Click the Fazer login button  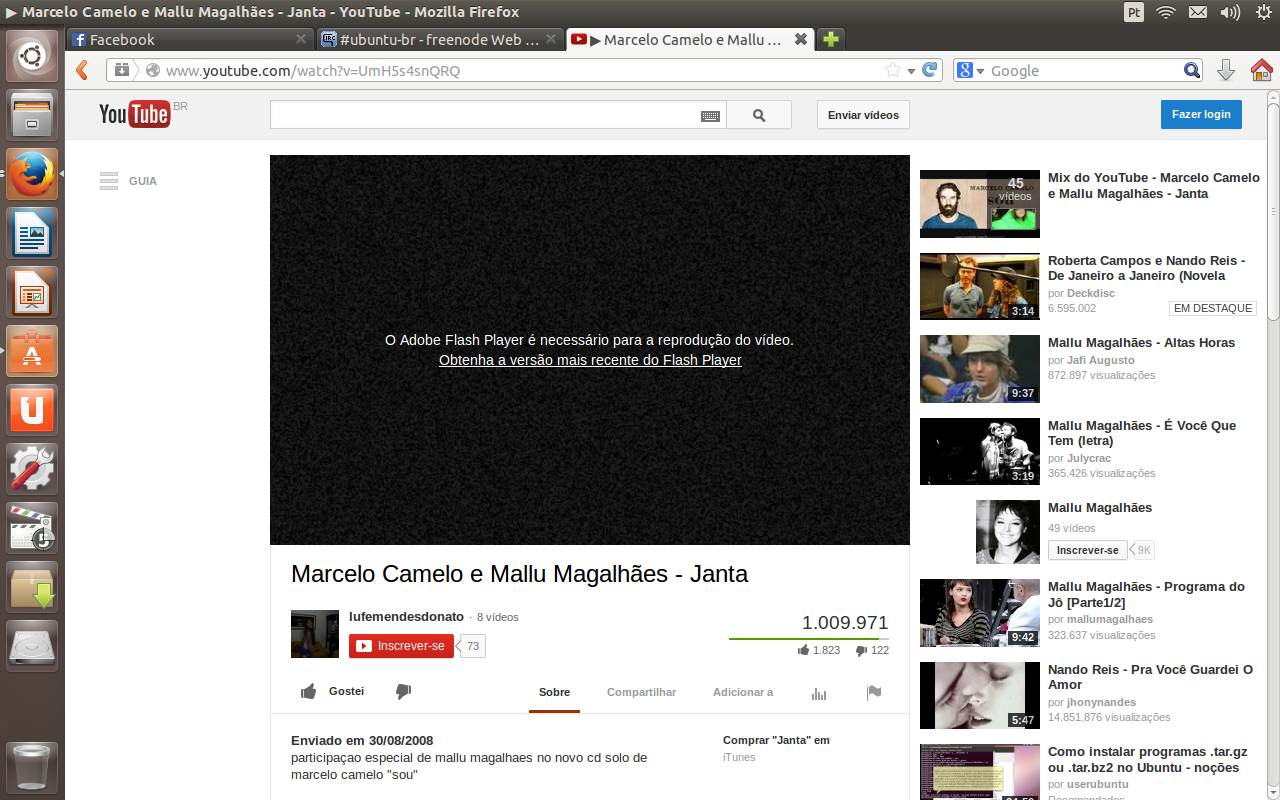pyautogui.click(x=1201, y=114)
